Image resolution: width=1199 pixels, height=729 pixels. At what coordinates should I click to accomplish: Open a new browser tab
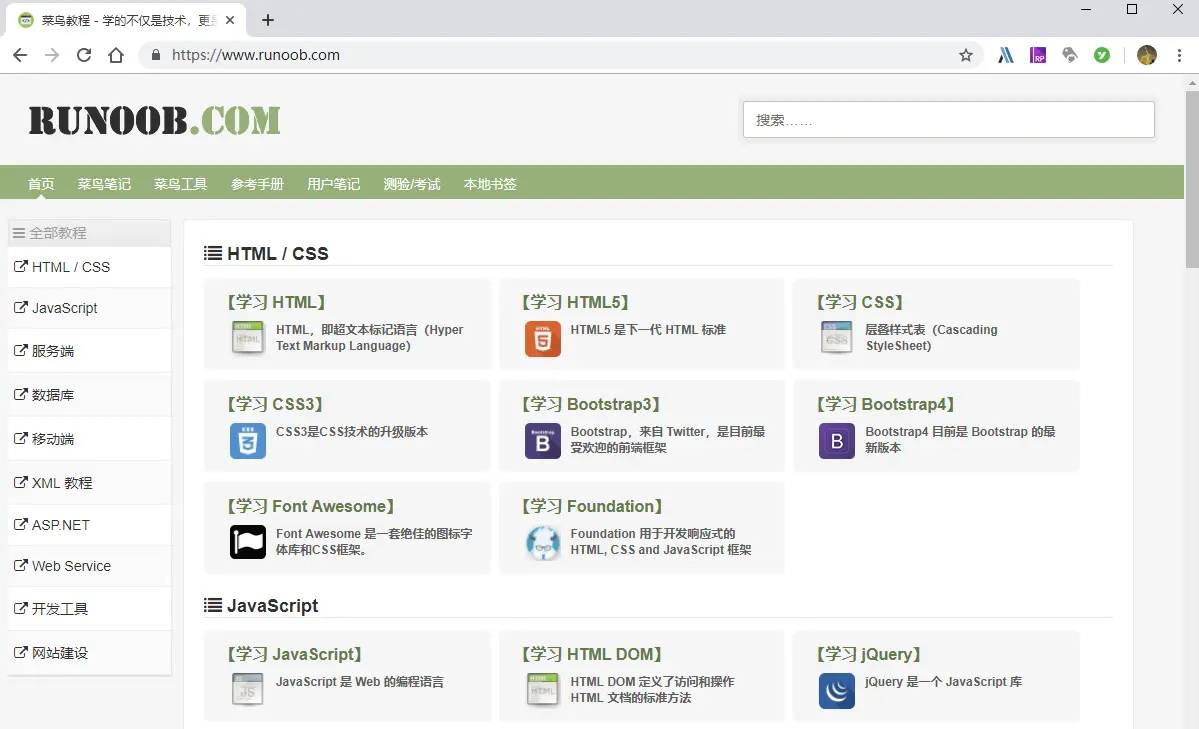(x=268, y=20)
